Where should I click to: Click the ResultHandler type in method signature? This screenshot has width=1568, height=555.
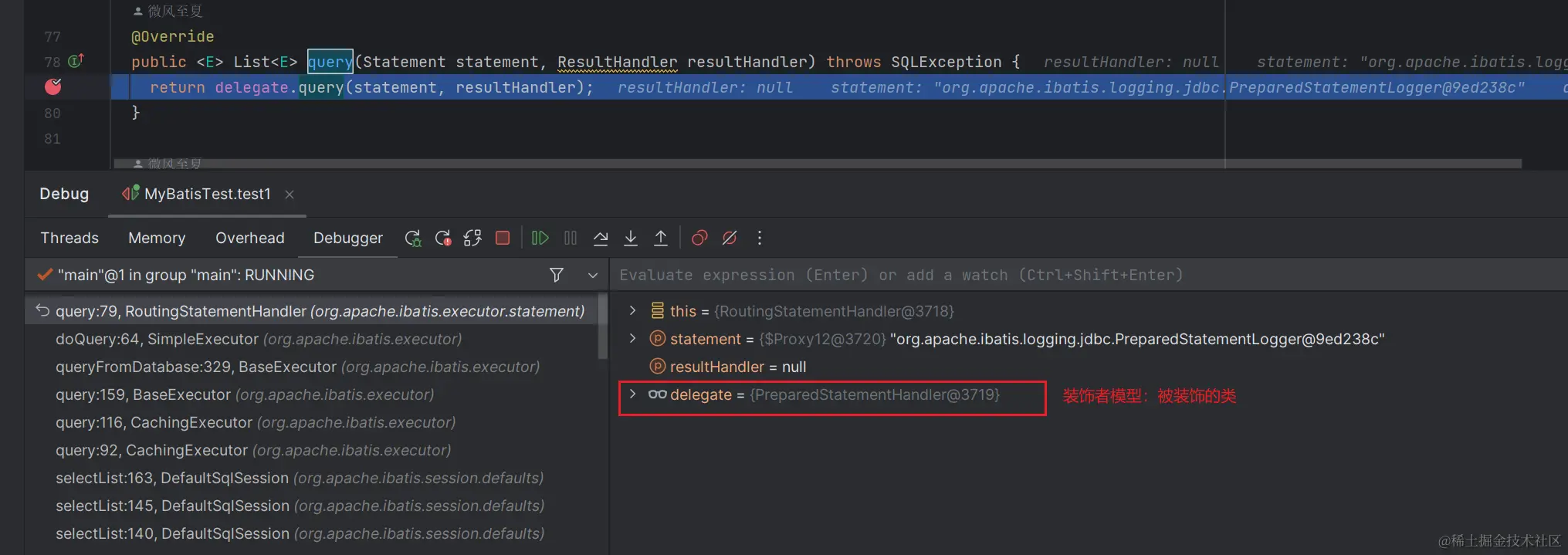[x=618, y=62]
